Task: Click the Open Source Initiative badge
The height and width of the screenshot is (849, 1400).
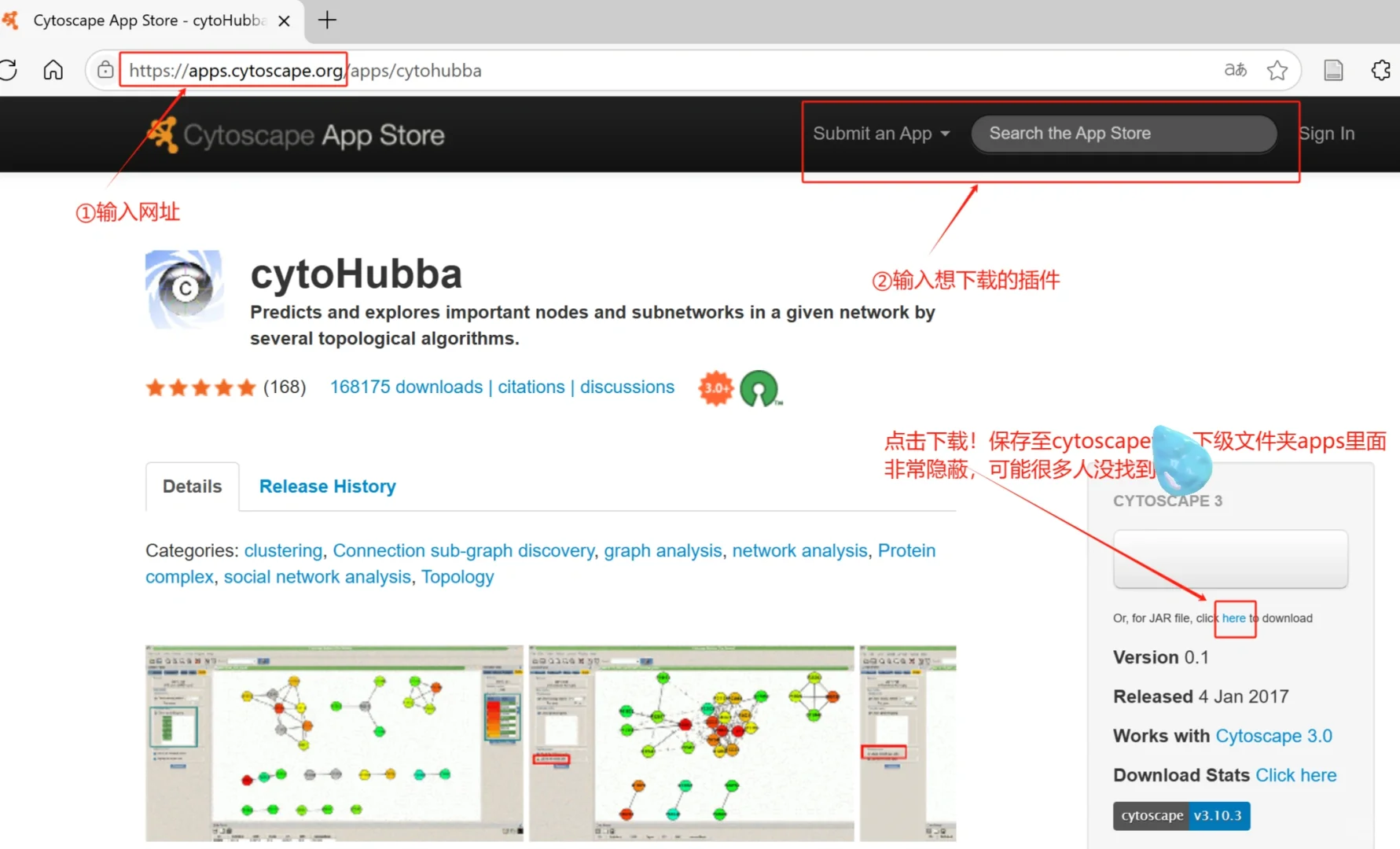Action: coord(759,388)
